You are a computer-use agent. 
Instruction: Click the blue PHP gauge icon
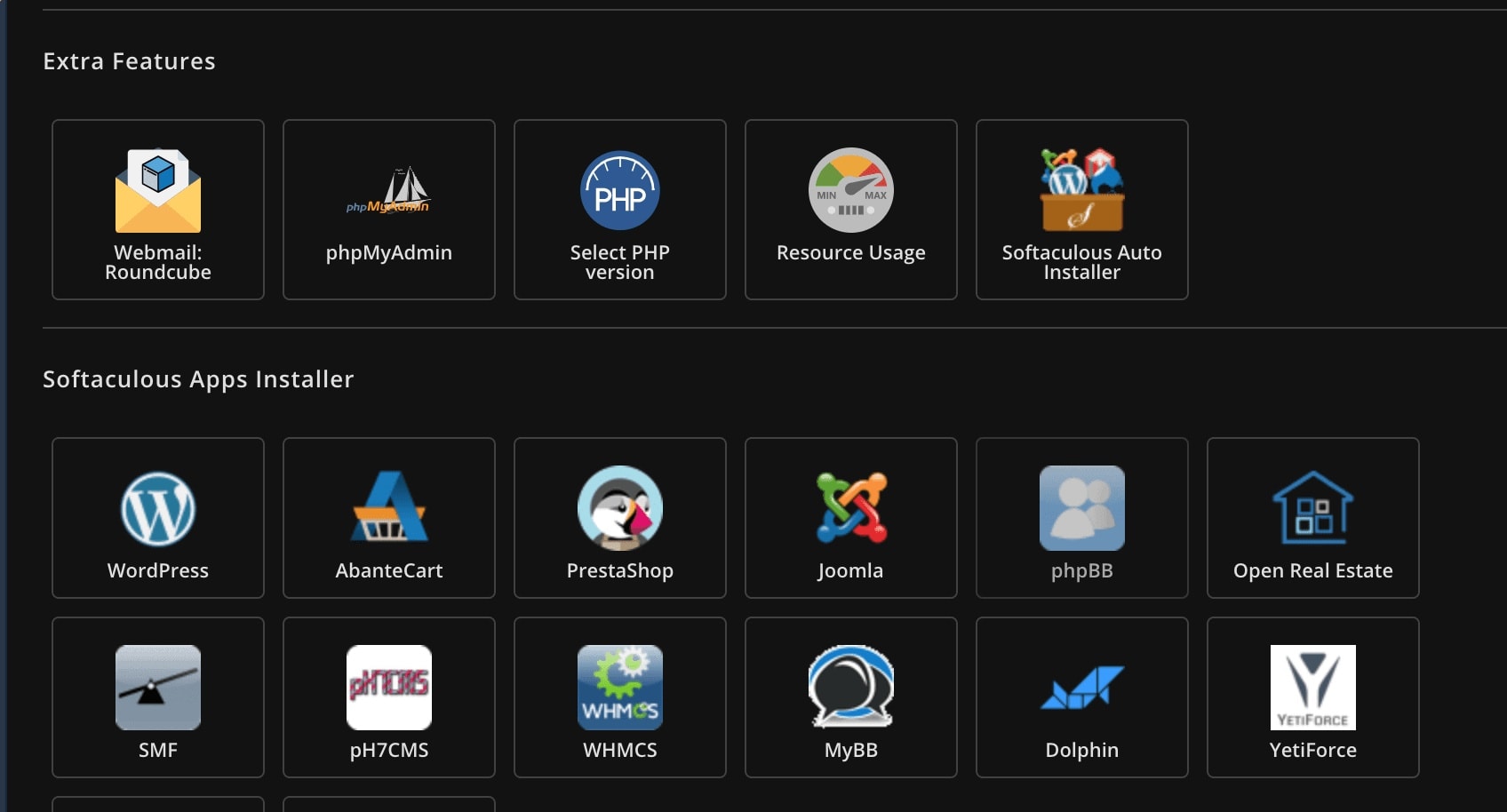click(x=620, y=190)
